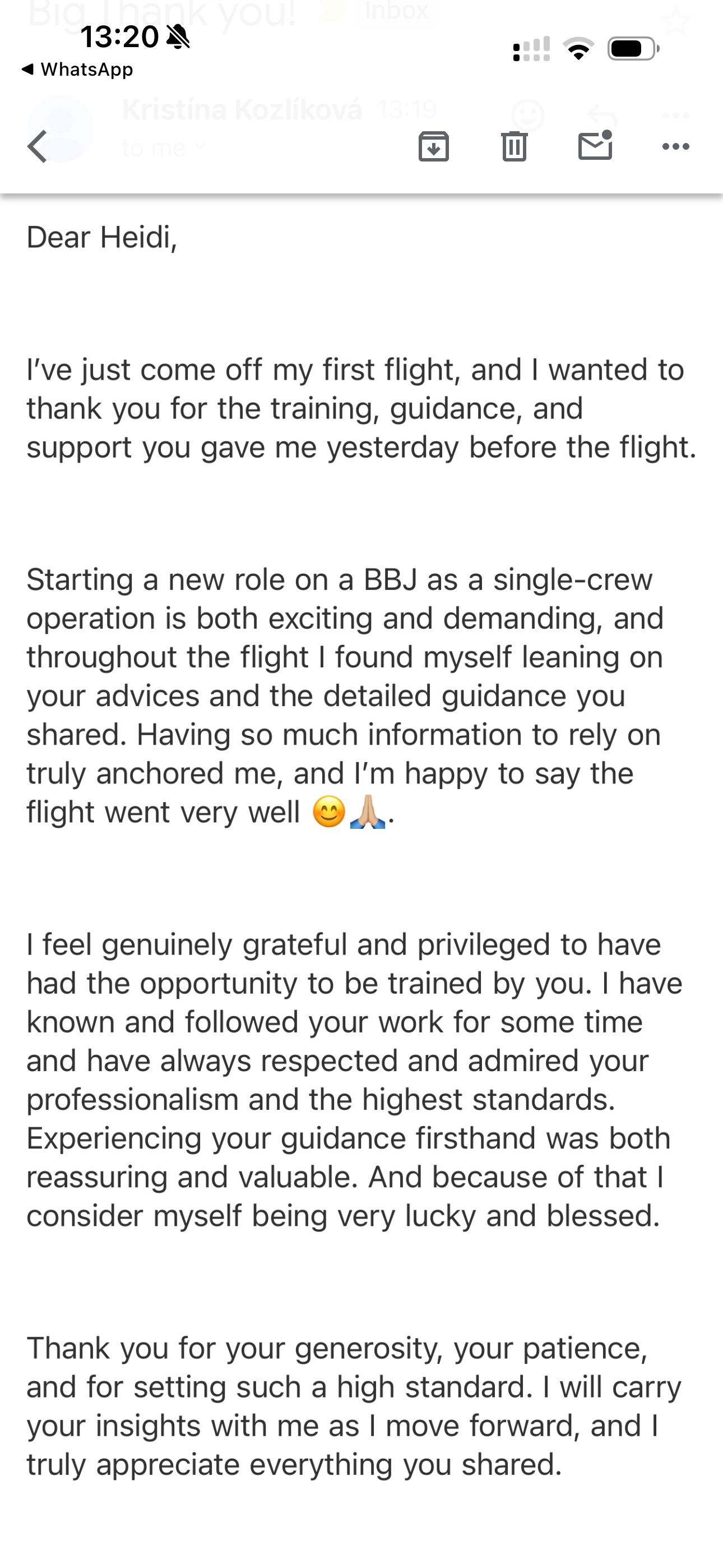
Task: Tap the Inbox label next to the subject
Action: [396, 11]
